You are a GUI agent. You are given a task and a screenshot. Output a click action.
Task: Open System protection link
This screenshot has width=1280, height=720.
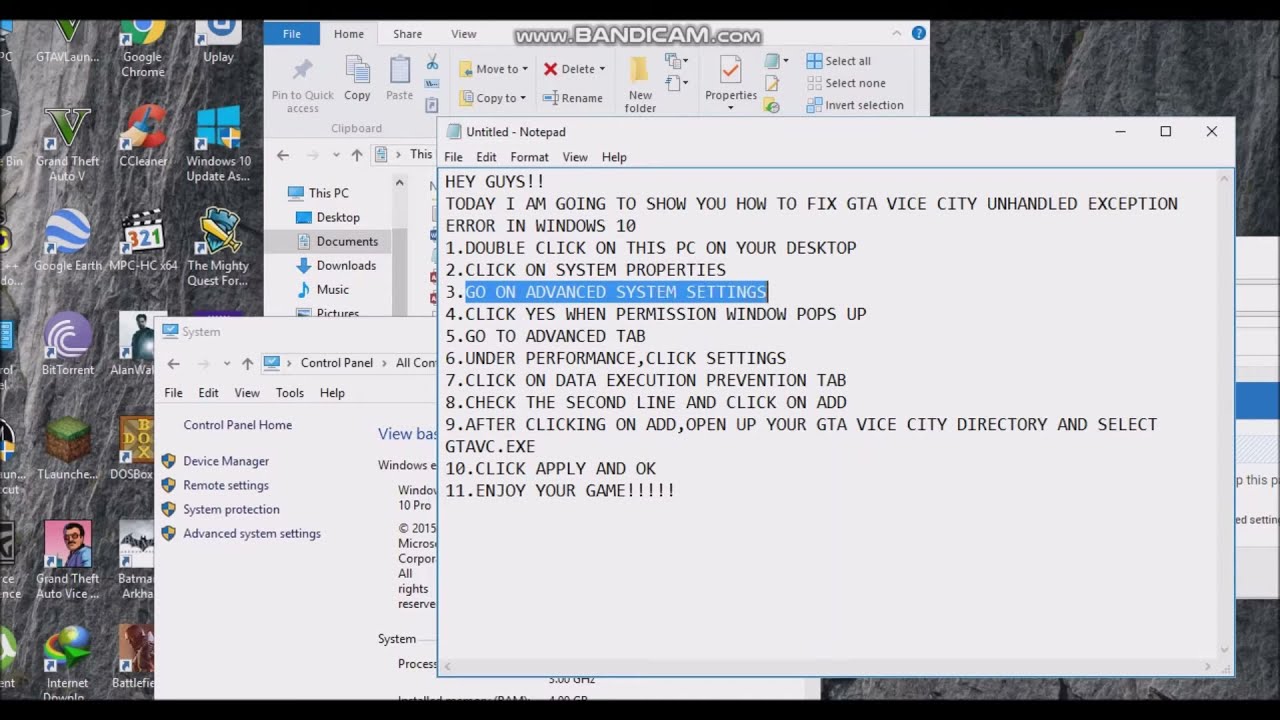click(x=231, y=509)
